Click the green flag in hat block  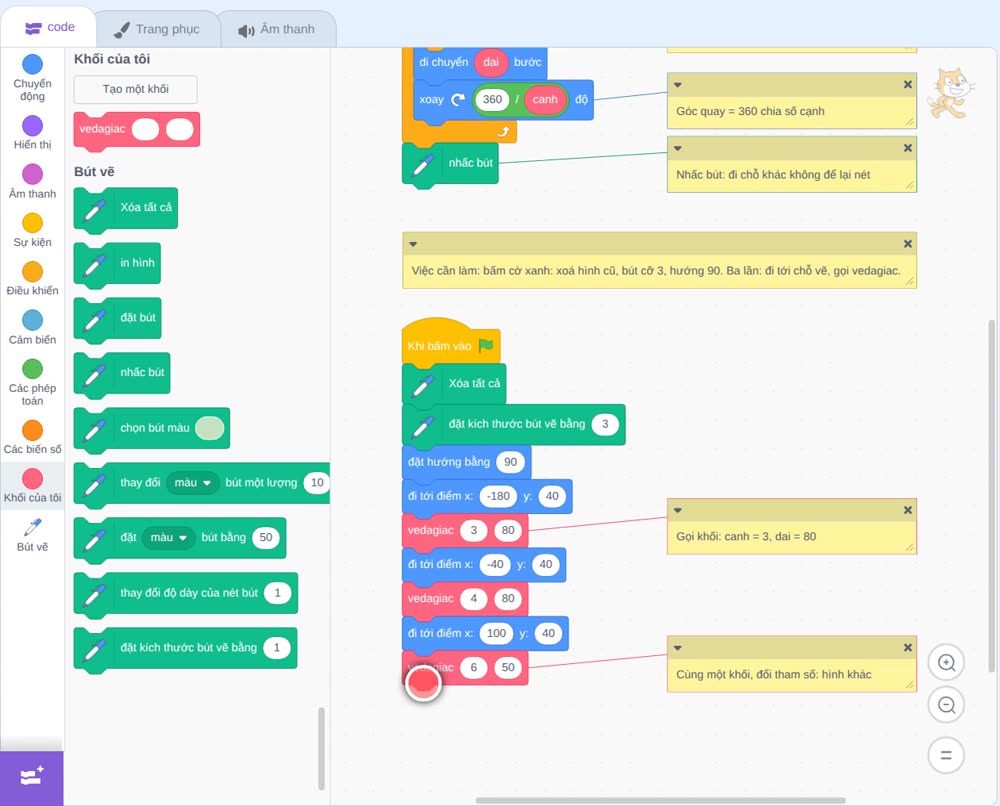tap(486, 346)
